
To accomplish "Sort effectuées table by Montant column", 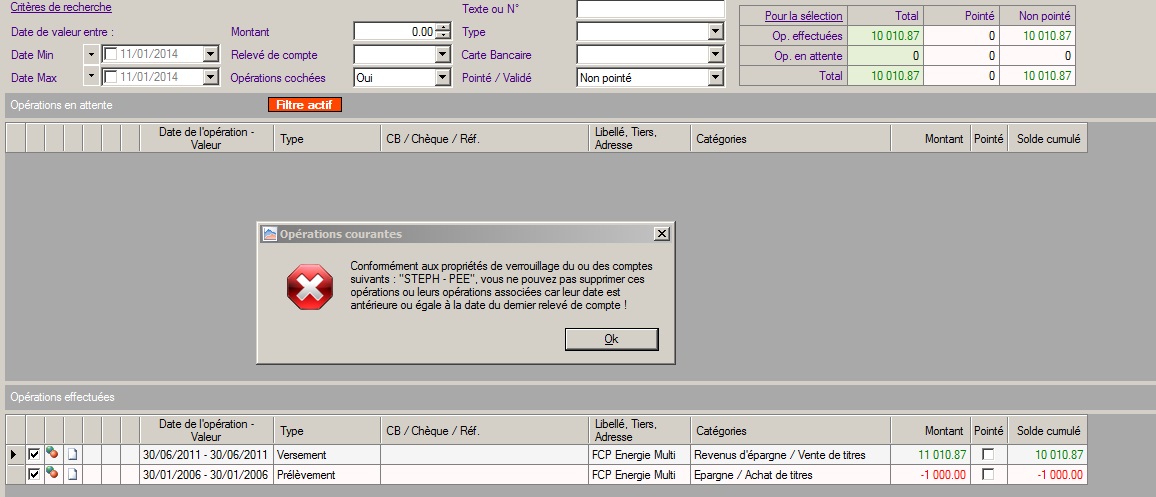I will click(930, 430).
